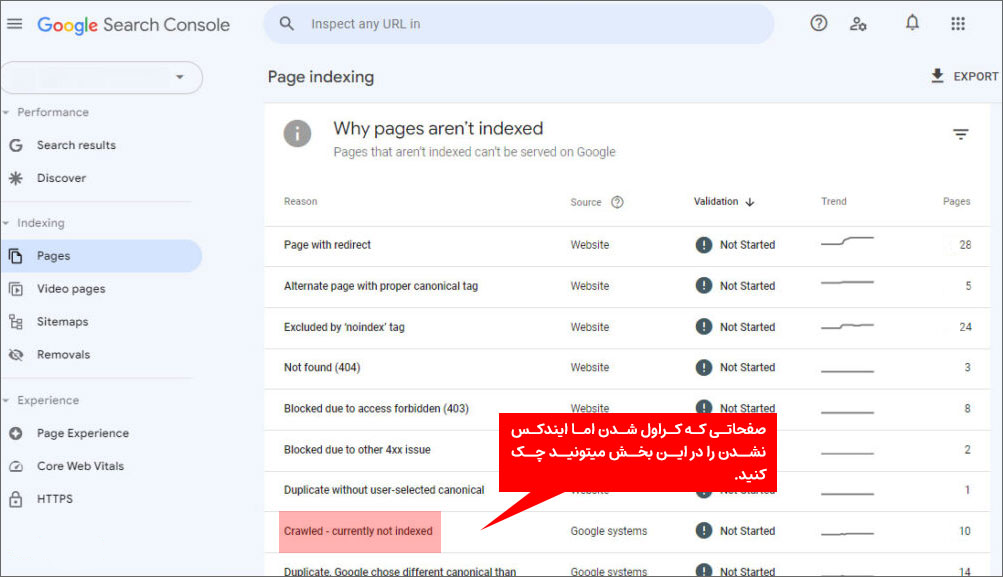Click the Sitemaps tree icon
This screenshot has height=577, width=1003.
tap(16, 322)
